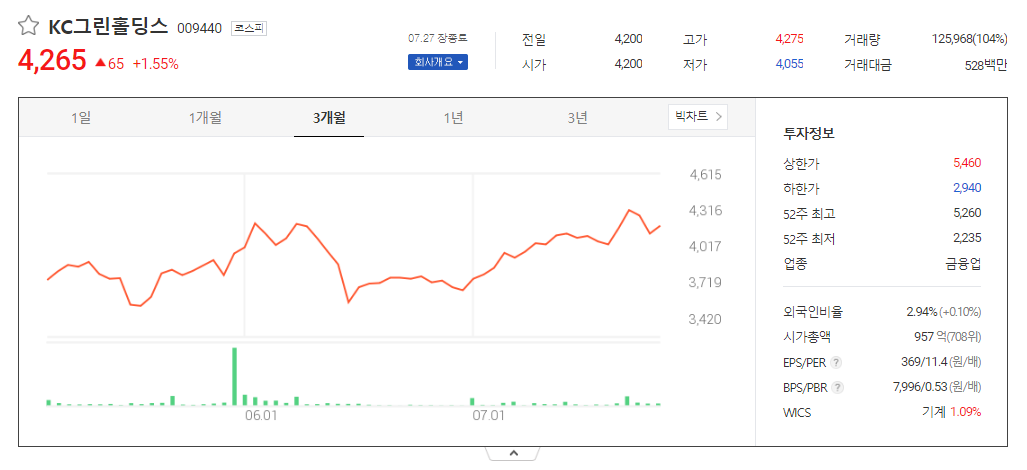Collapse the chart panel with up chevron
The height and width of the screenshot is (470, 1027).
tap(513, 453)
